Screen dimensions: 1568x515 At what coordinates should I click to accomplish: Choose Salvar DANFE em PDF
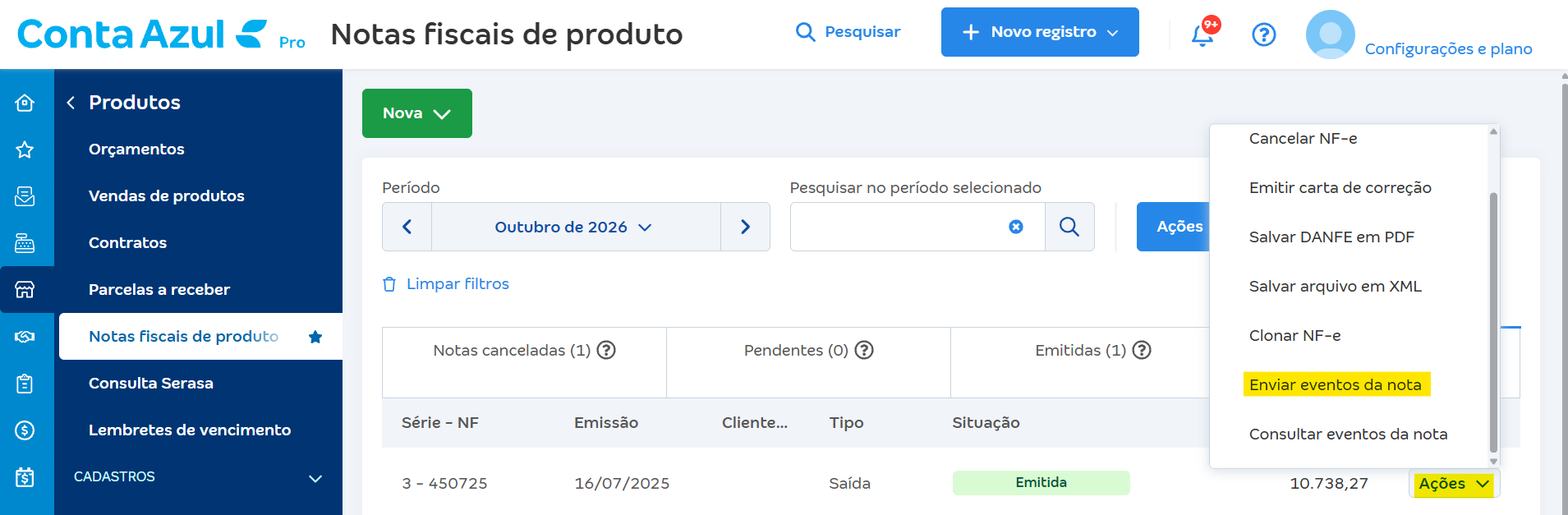pyautogui.click(x=1331, y=237)
